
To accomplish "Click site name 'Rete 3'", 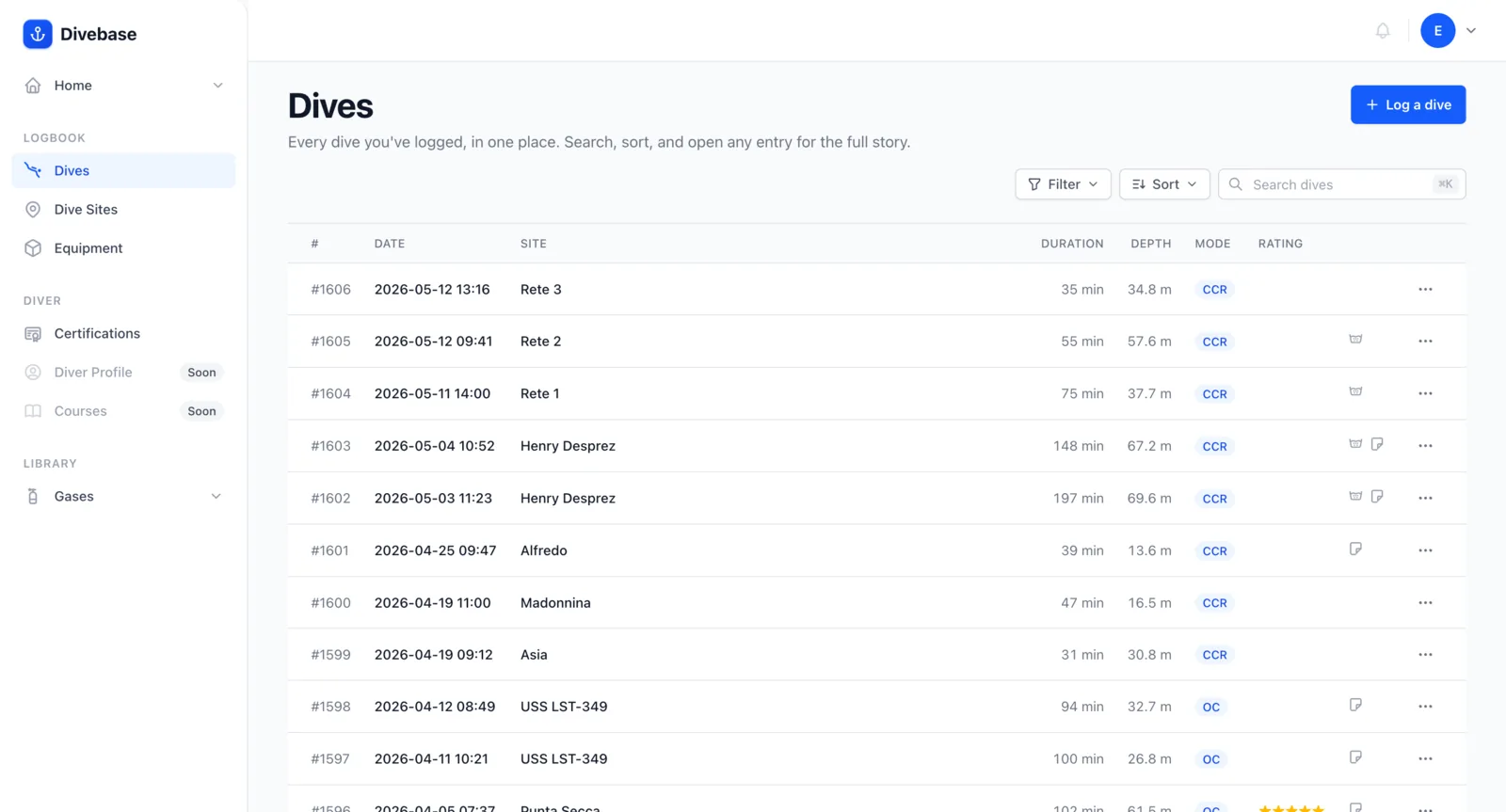I will click(x=541, y=290).
